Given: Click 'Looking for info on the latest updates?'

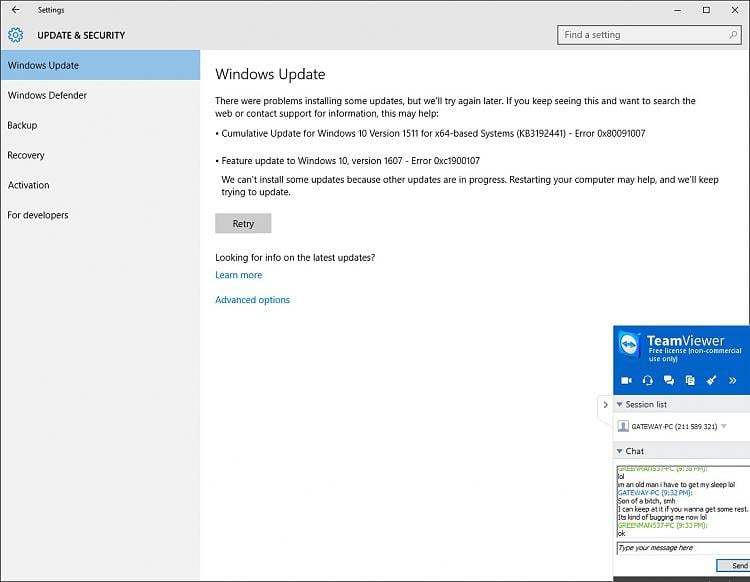Looking at the screenshot, I should pyautogui.click(x=295, y=257).
